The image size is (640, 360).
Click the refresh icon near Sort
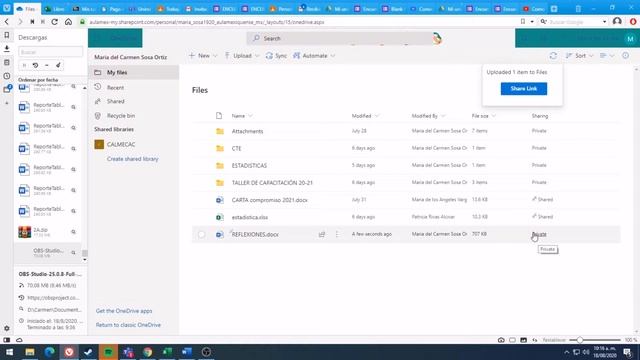tap(553, 56)
